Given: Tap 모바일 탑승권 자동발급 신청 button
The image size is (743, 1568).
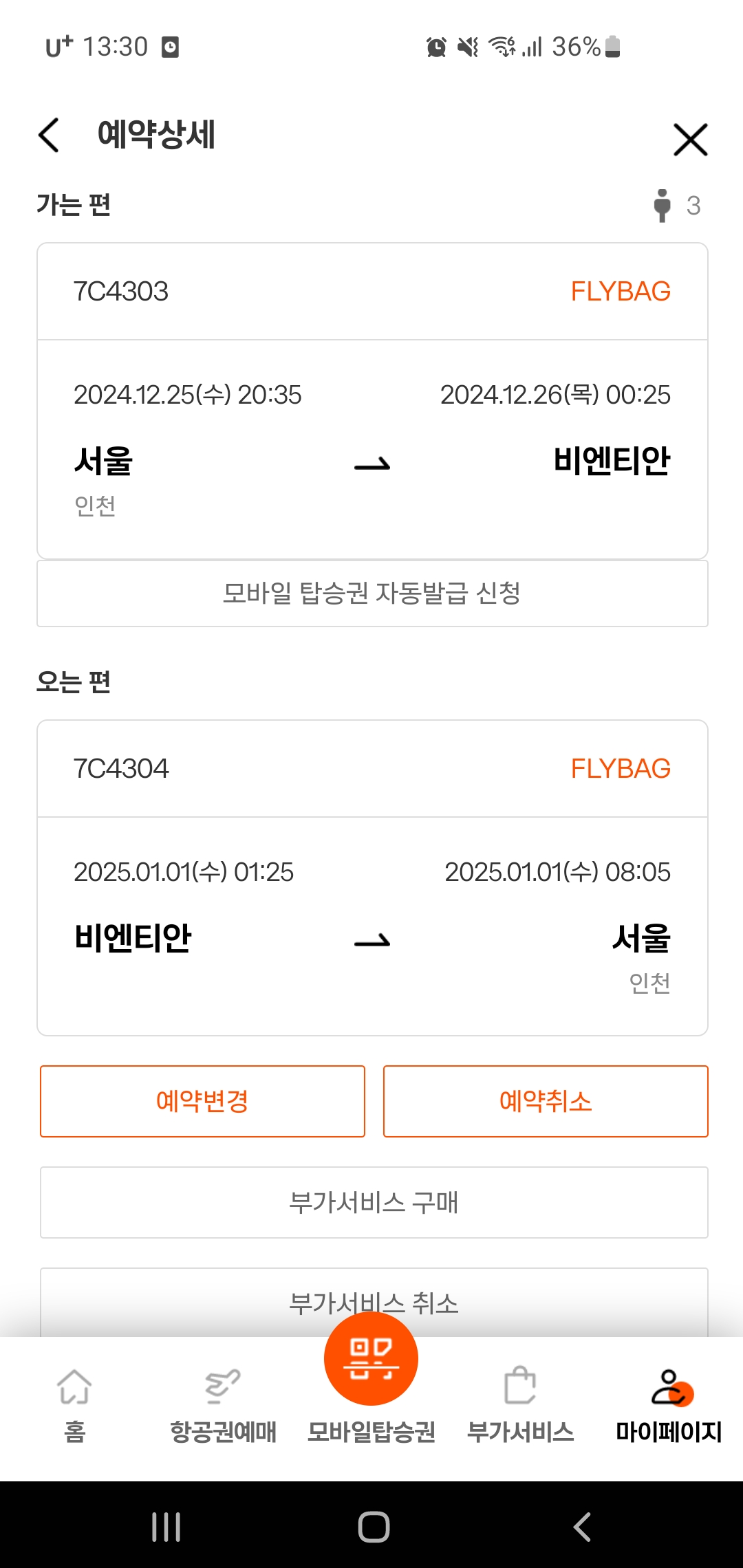Looking at the screenshot, I should click(x=372, y=594).
